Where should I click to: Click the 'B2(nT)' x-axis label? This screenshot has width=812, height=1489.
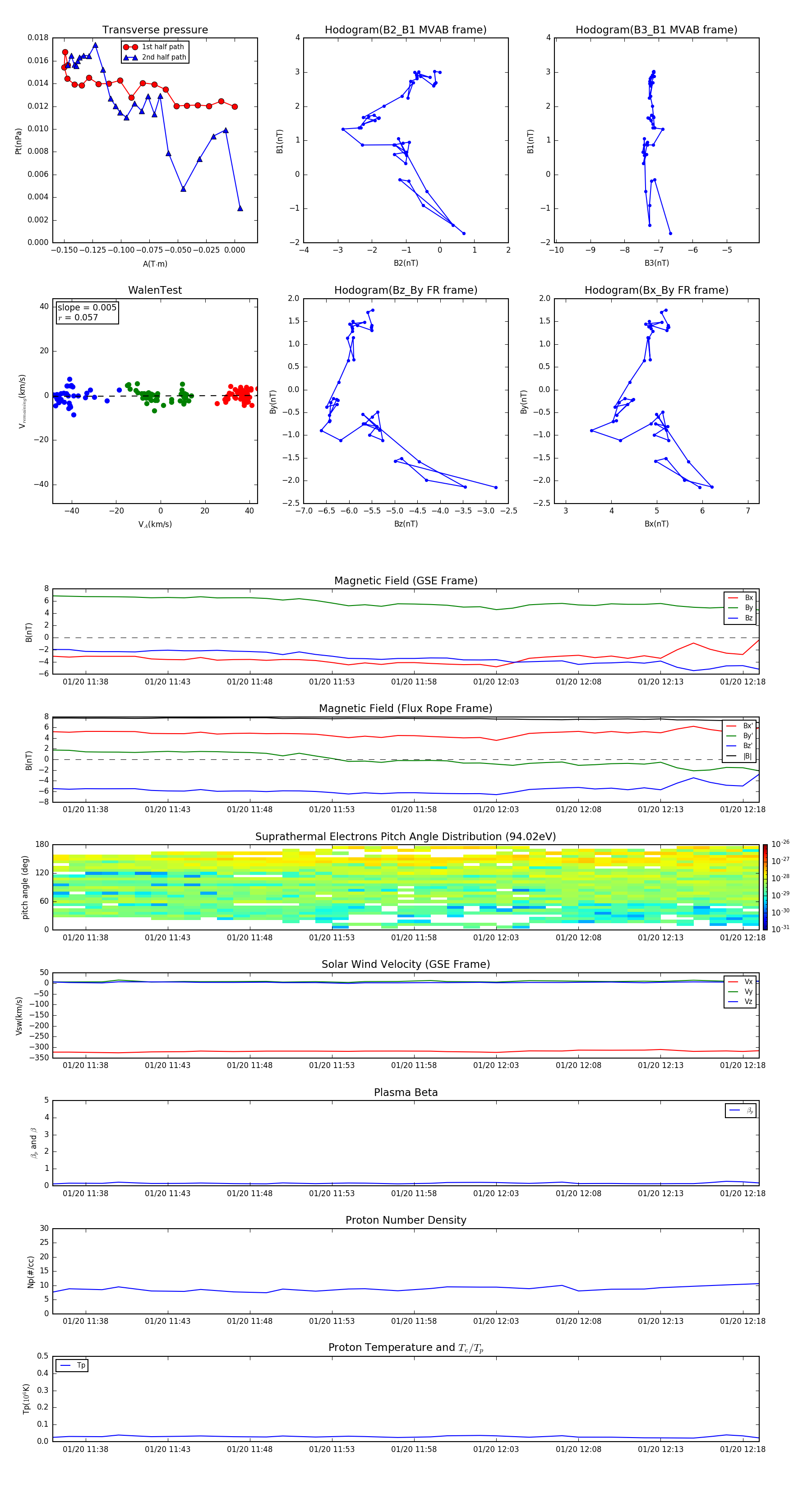(x=406, y=263)
